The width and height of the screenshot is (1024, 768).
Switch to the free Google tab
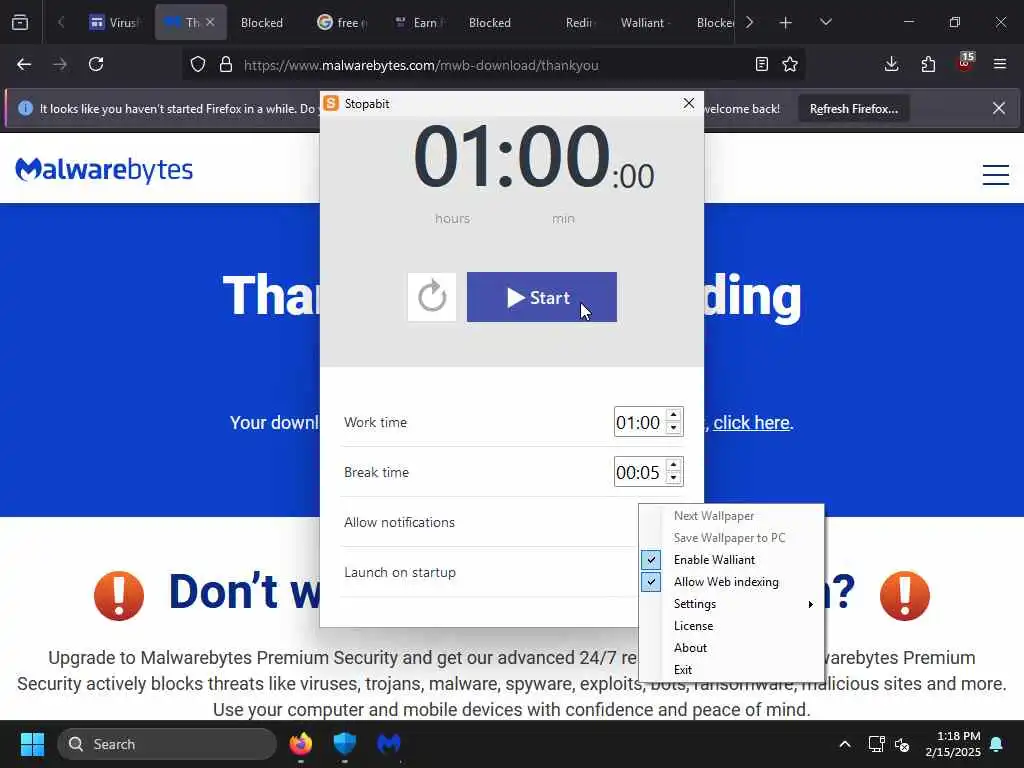pos(342,23)
